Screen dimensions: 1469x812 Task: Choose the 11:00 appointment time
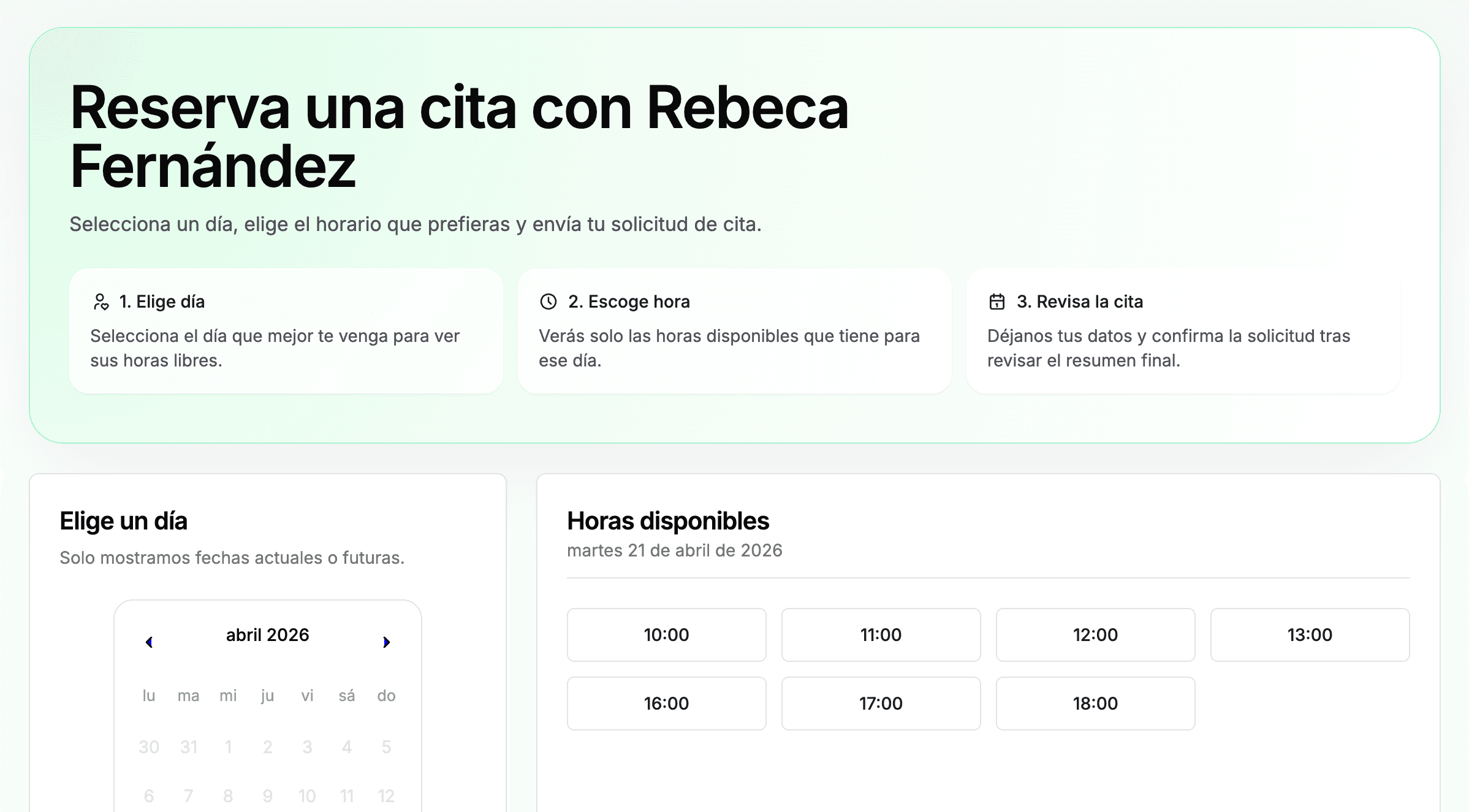881,635
